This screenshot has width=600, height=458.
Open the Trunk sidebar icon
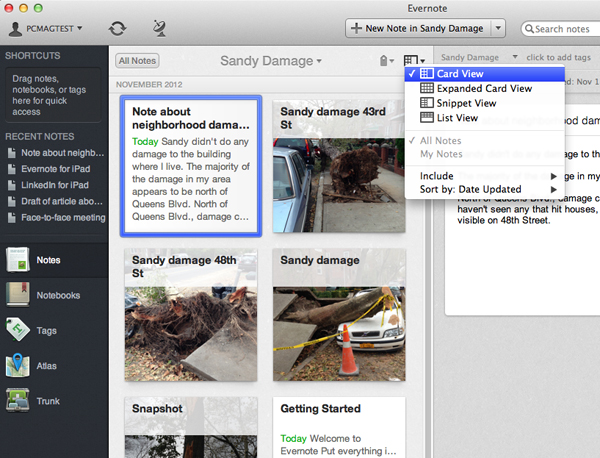[18, 400]
